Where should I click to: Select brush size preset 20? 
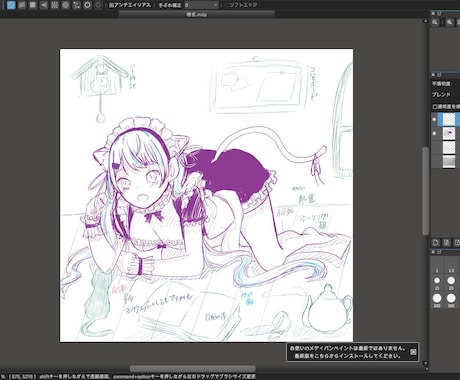pos(451,282)
